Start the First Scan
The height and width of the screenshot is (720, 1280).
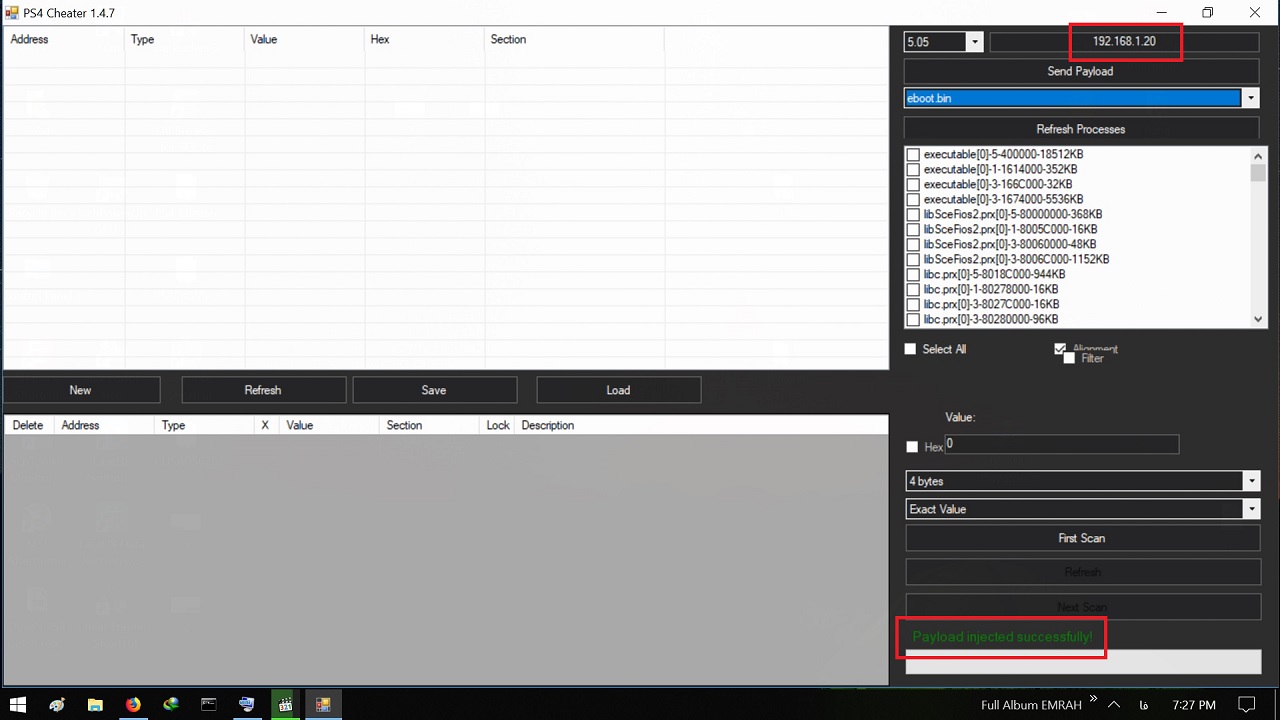[x=1082, y=538]
